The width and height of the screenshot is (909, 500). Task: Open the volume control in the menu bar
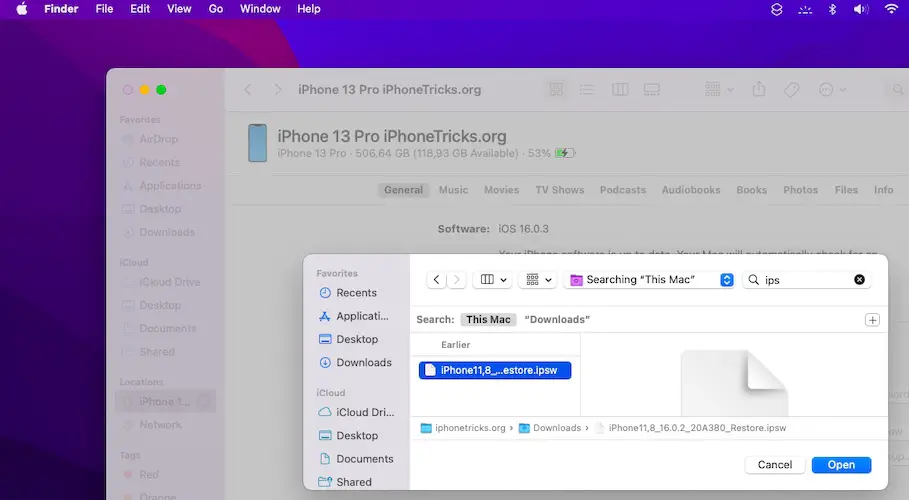coord(860,9)
